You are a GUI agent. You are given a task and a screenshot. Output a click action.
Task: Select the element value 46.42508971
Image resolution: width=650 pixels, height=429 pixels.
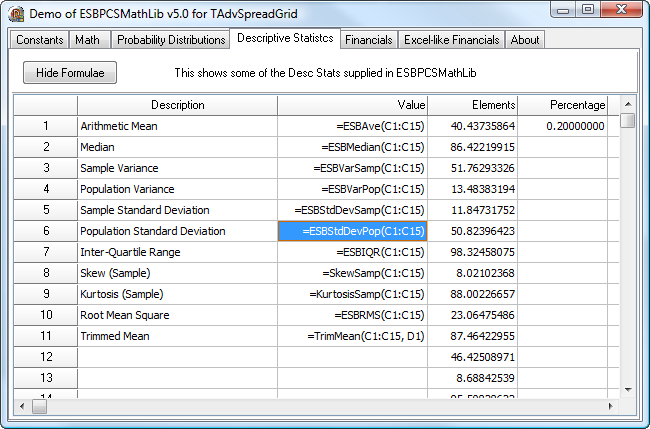tap(473, 357)
